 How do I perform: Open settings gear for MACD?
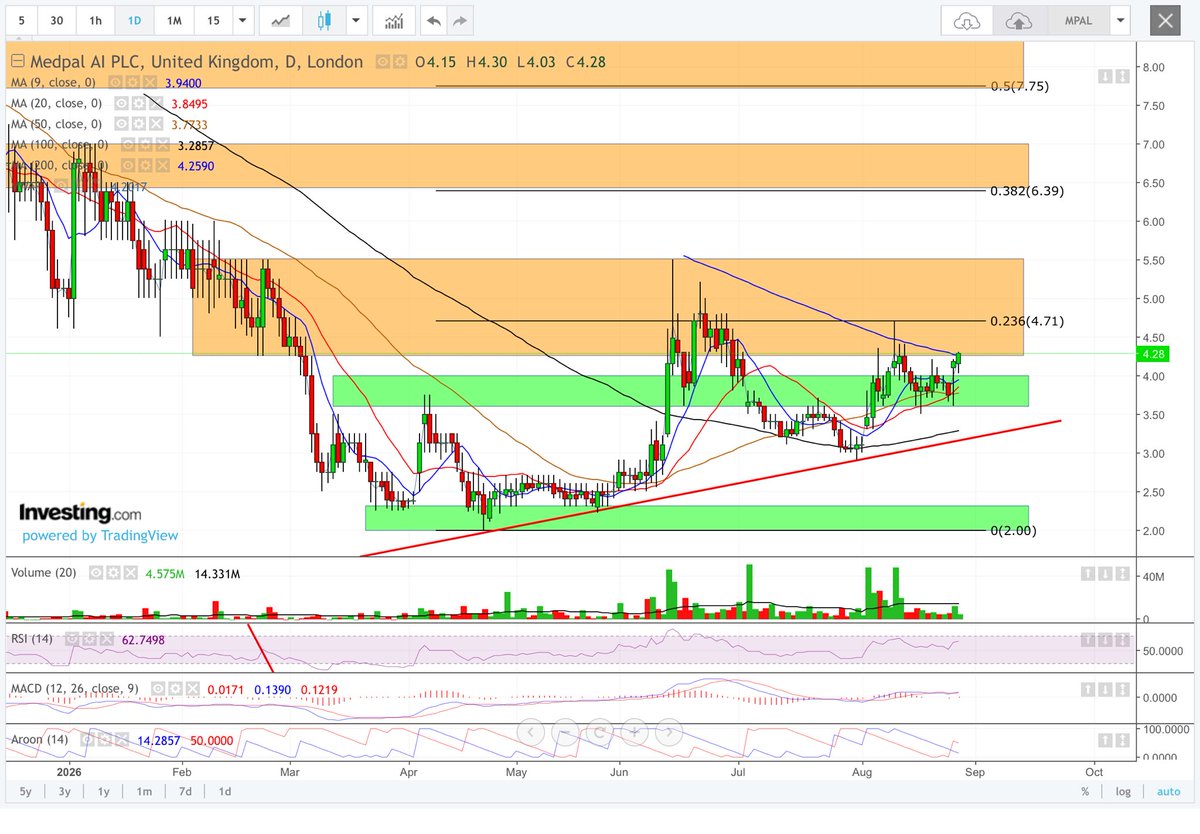click(173, 689)
